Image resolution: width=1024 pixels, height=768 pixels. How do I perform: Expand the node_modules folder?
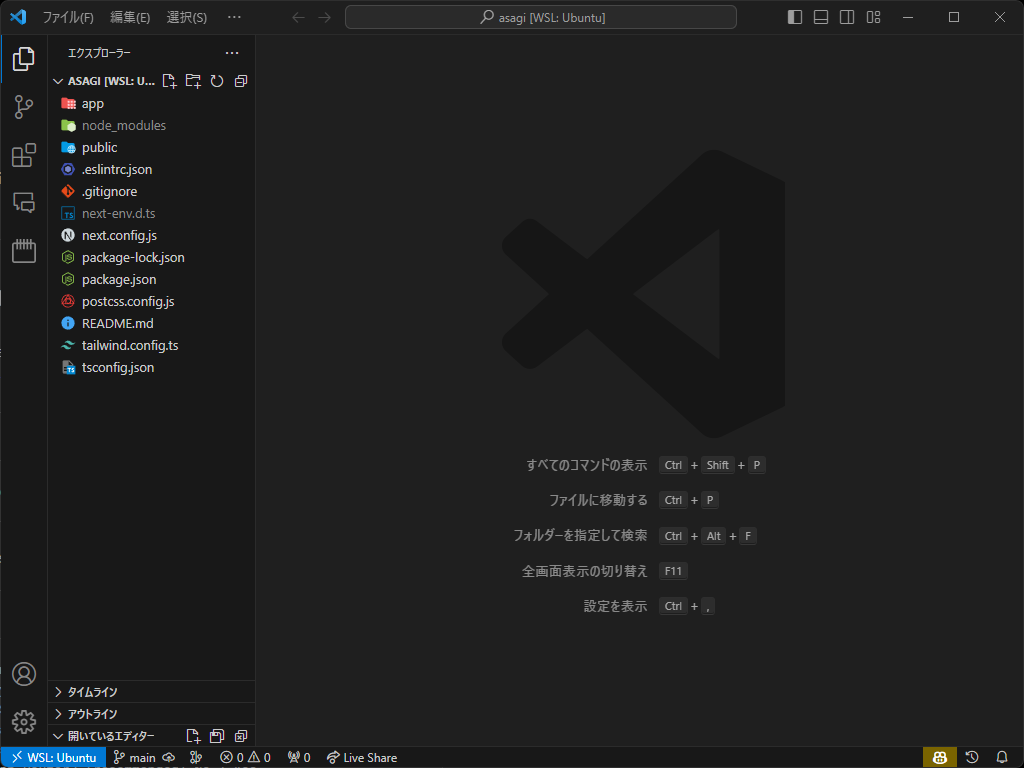coord(152,125)
